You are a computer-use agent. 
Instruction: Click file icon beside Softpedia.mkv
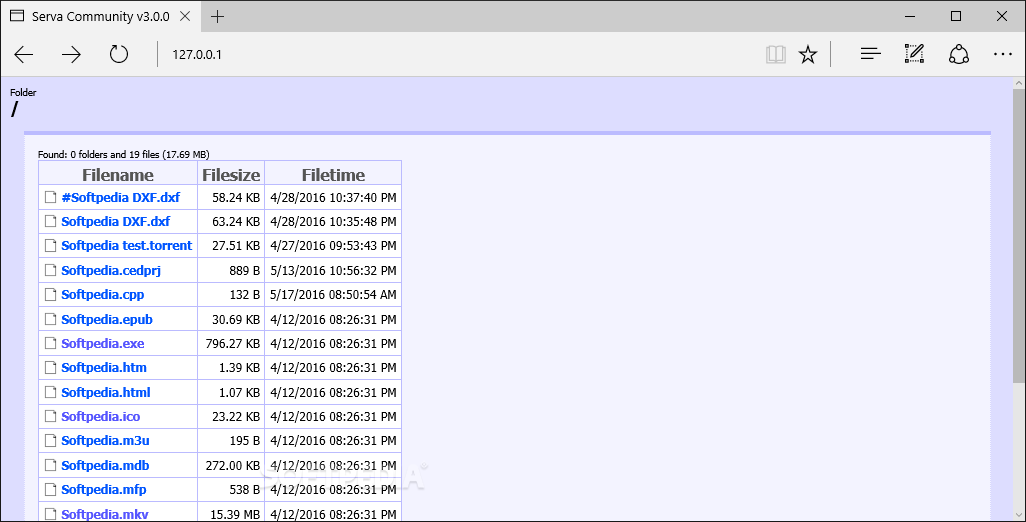point(50,514)
